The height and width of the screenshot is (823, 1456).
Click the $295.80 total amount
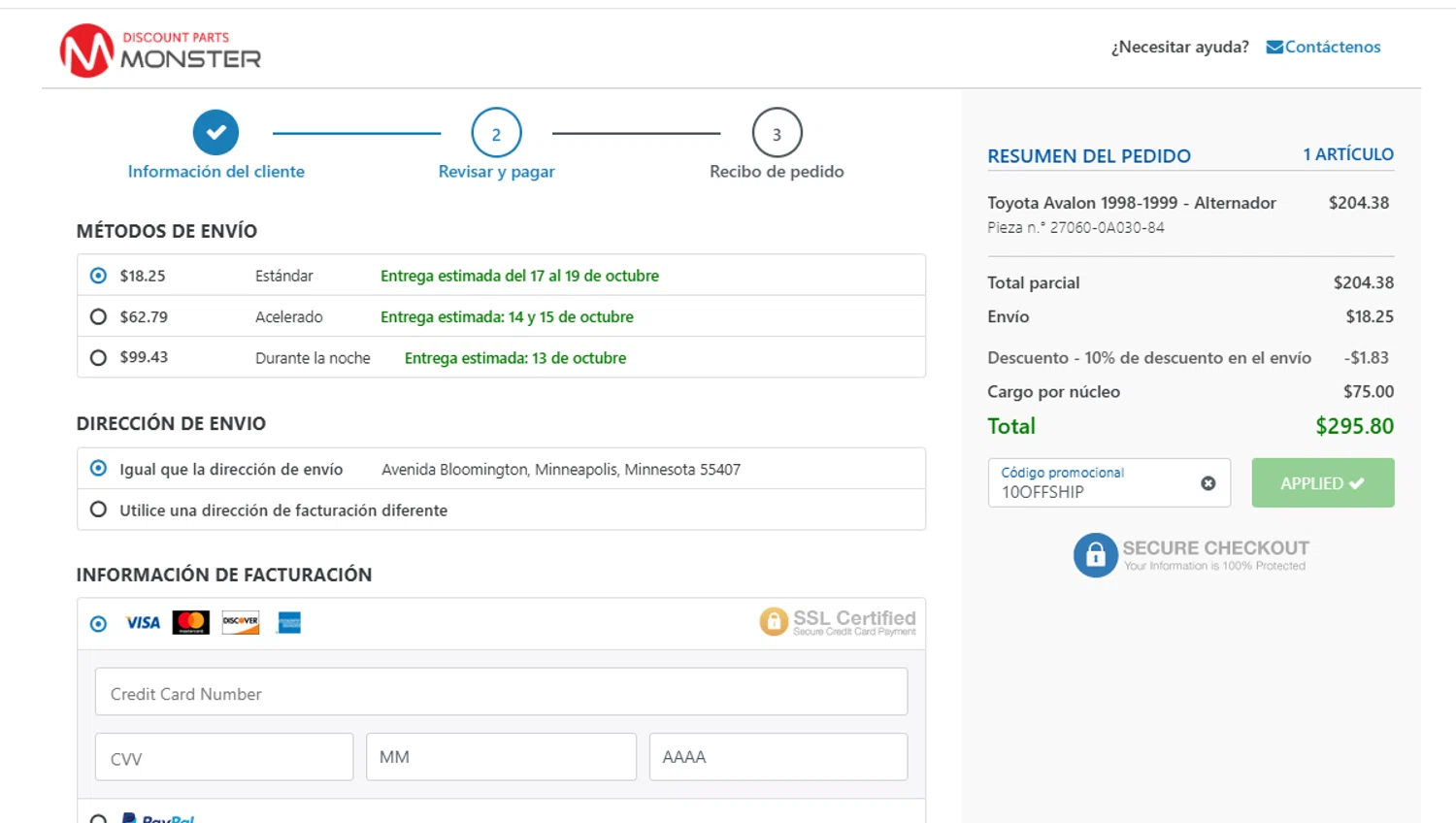pyautogui.click(x=1354, y=426)
